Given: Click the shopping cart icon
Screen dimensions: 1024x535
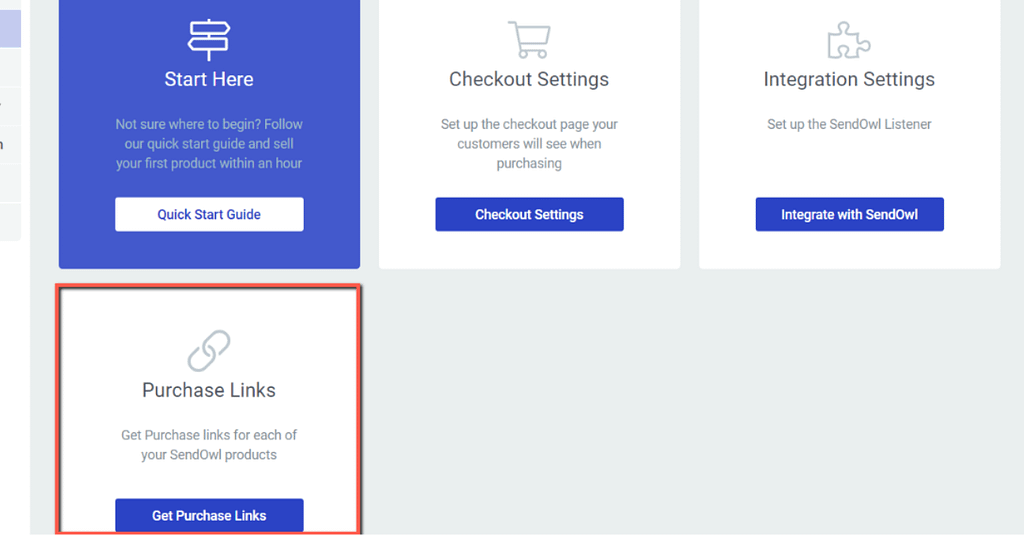Looking at the screenshot, I should click(x=530, y=40).
